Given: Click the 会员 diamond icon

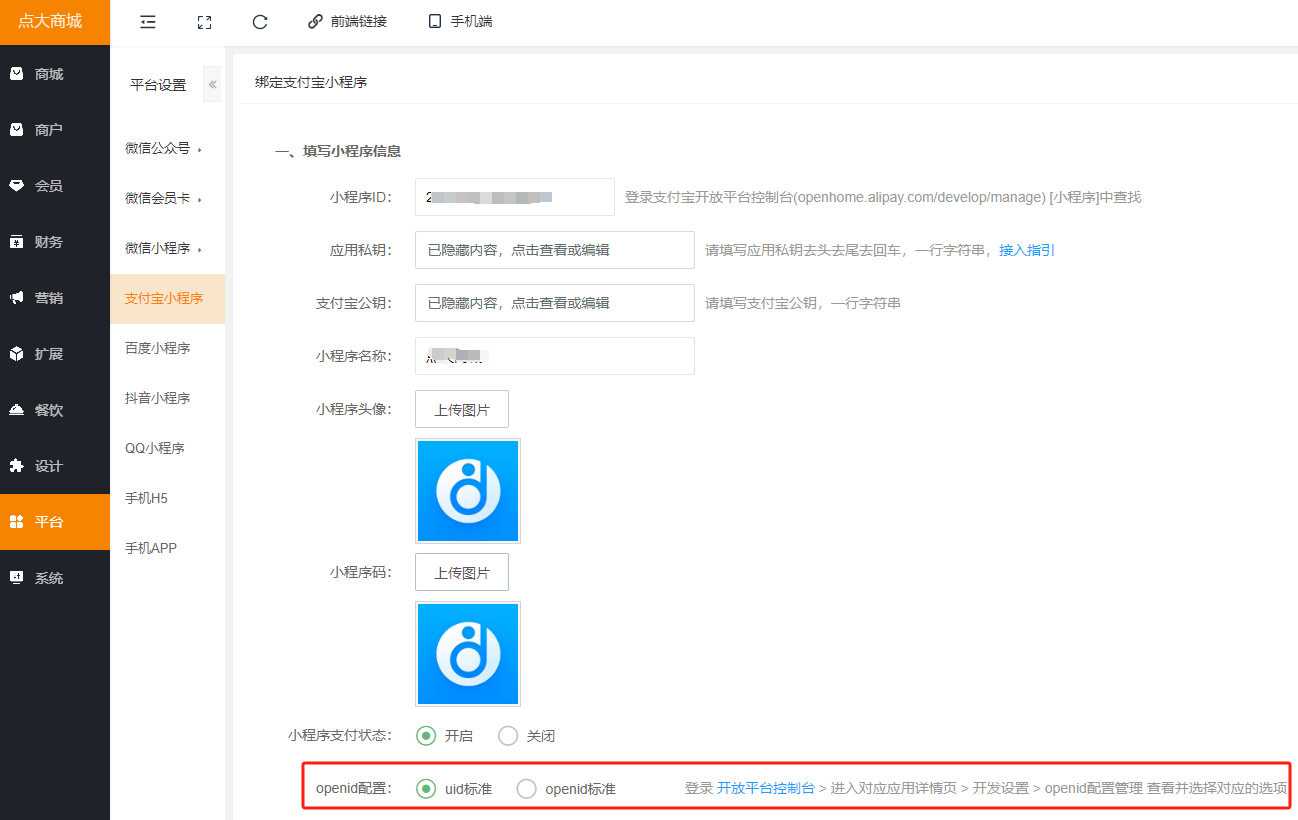Looking at the screenshot, I should tap(16, 185).
